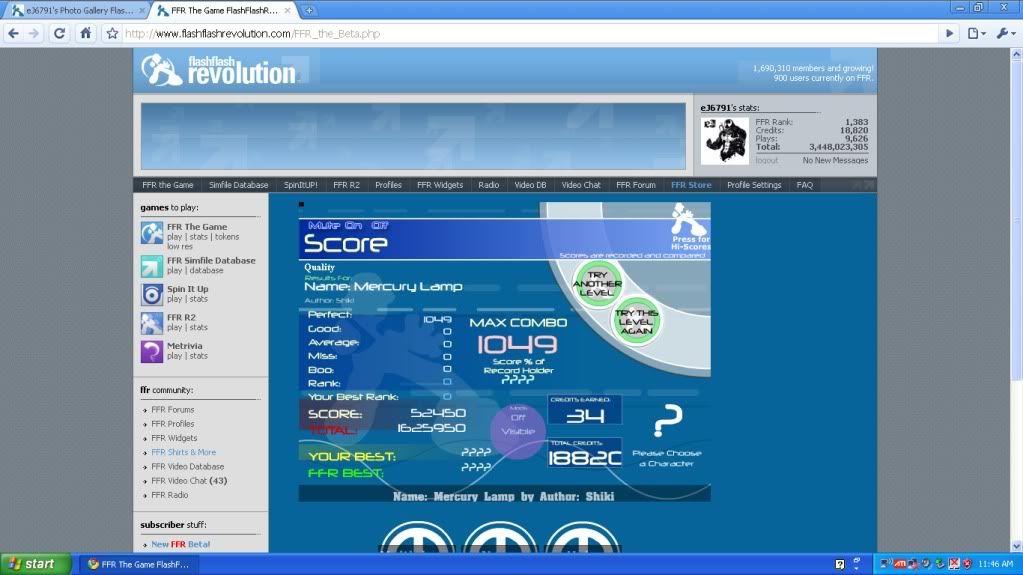Click the browser Home icon
Viewport: 1023px width, 575px height.
[x=86, y=33]
